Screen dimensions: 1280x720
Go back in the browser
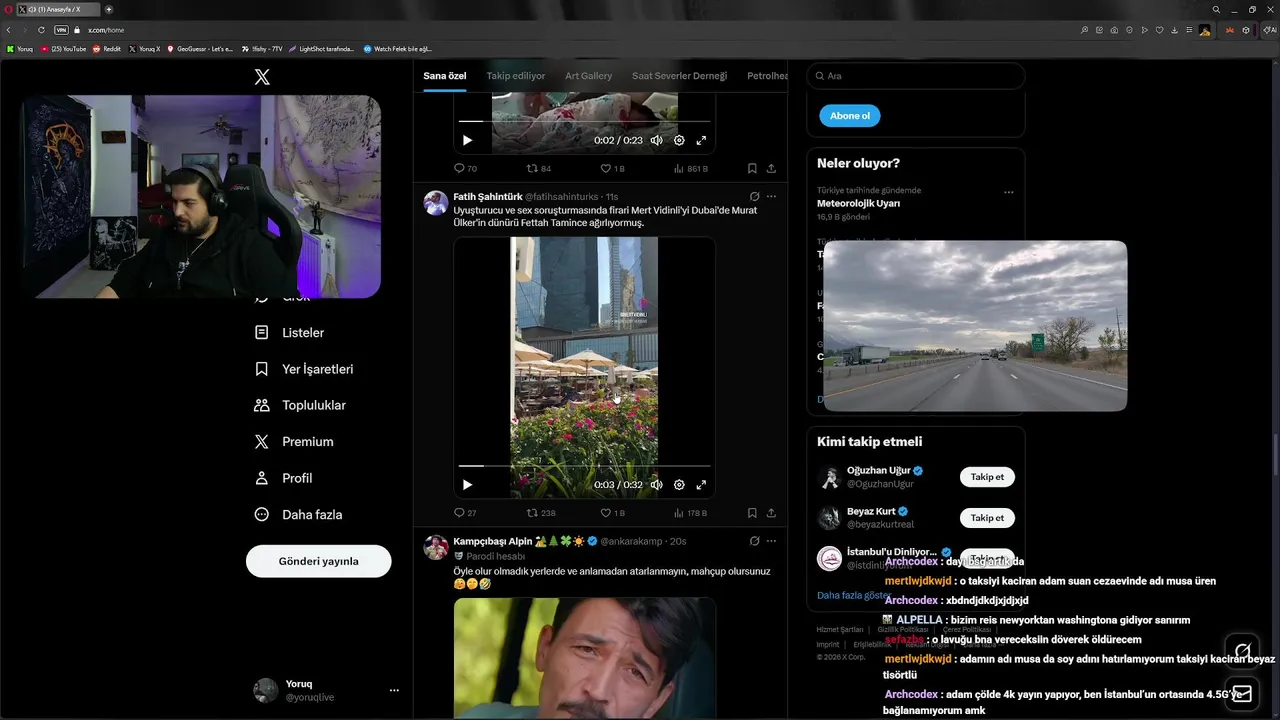[x=9, y=30]
